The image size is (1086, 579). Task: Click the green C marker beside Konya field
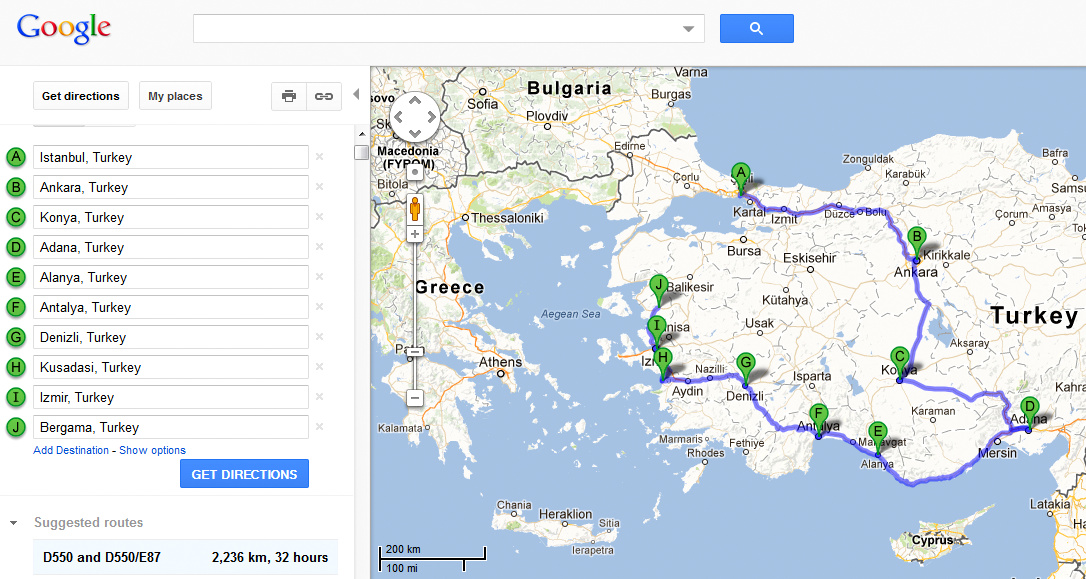(x=15, y=217)
